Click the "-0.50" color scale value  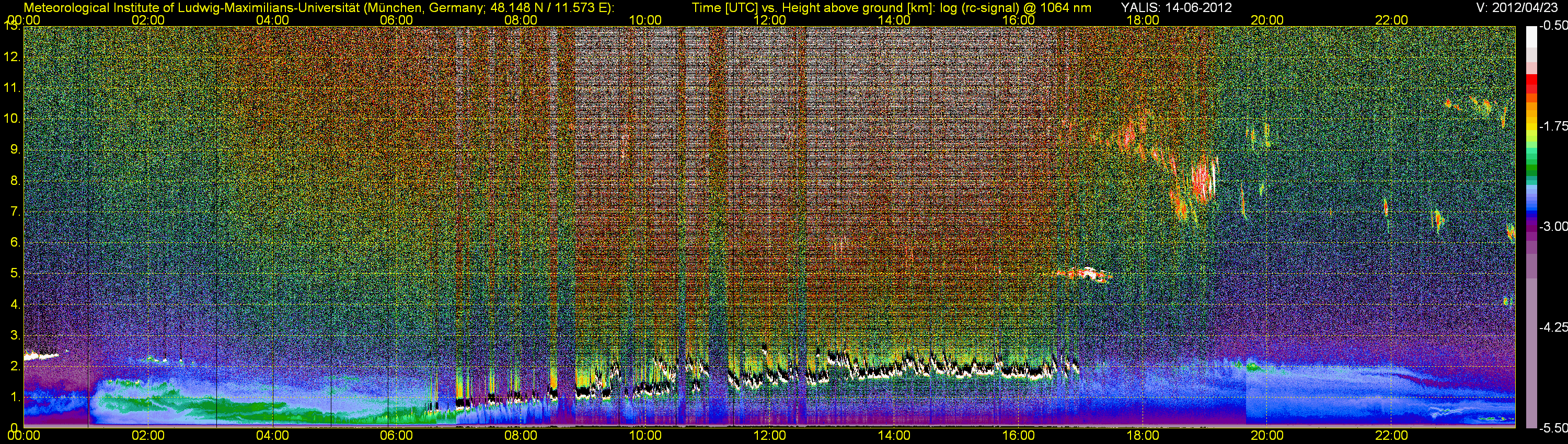(x=1553, y=26)
